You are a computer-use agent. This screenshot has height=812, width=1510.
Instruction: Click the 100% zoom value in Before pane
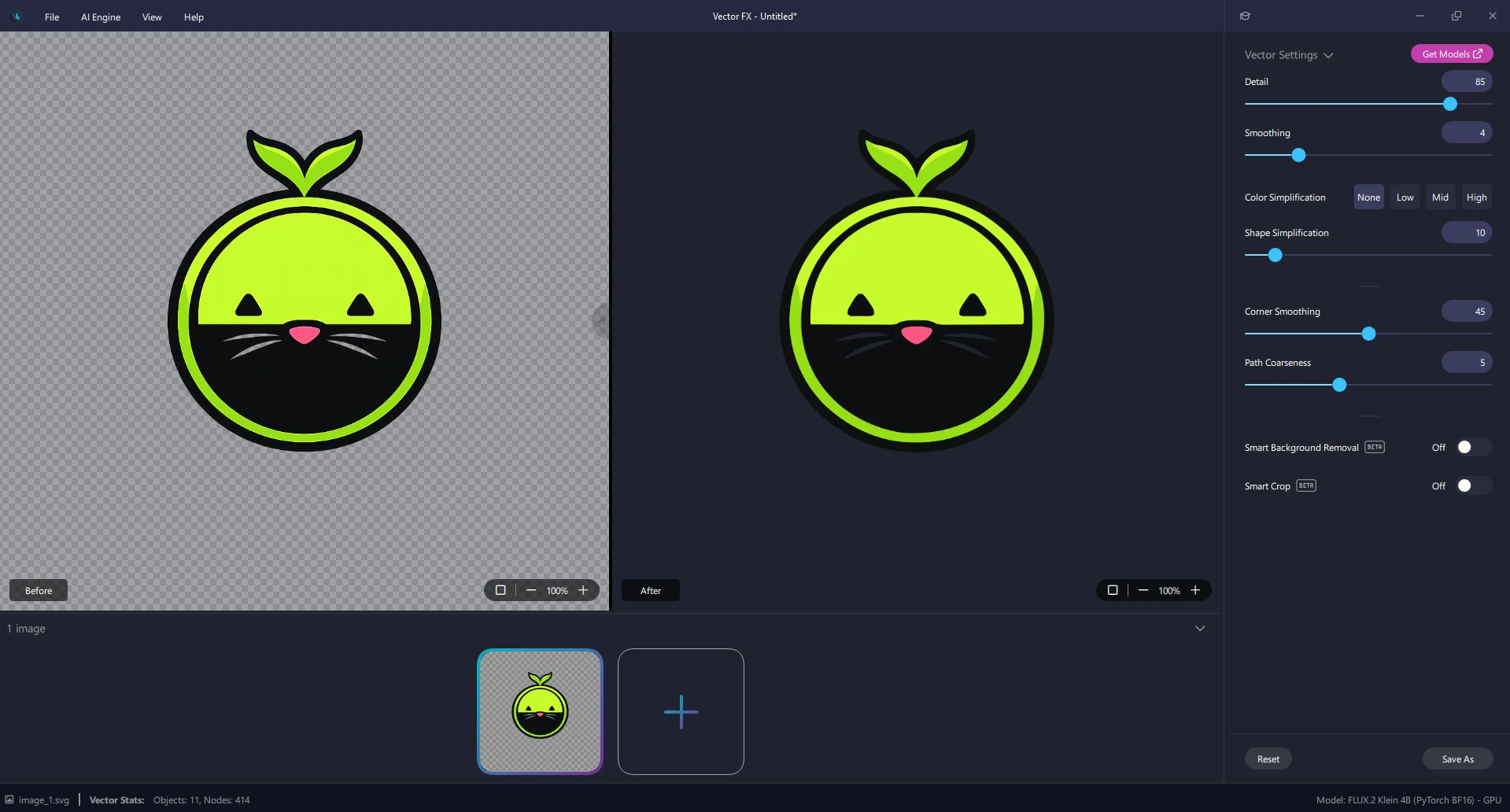pos(557,591)
